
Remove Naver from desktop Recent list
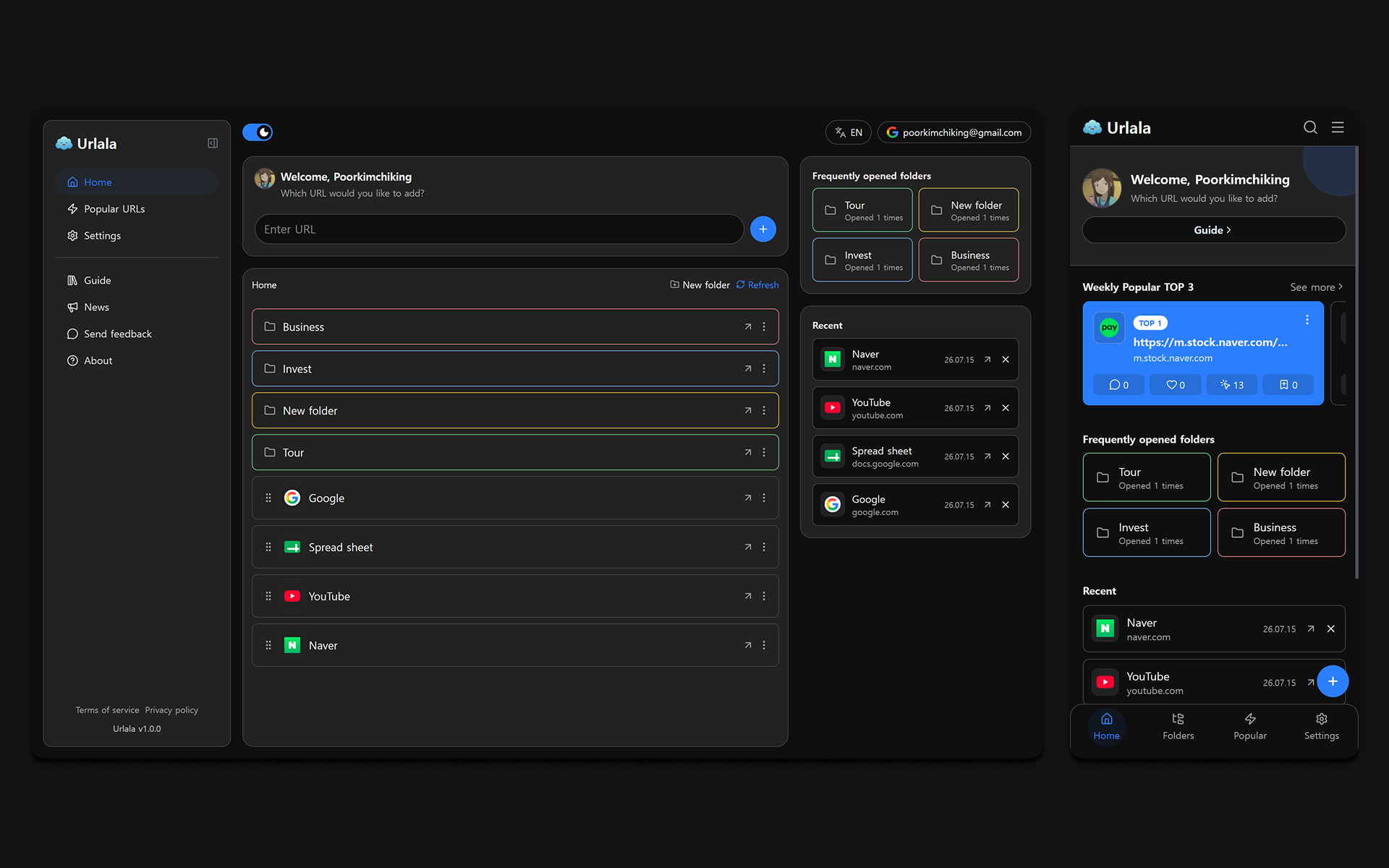coord(1006,360)
